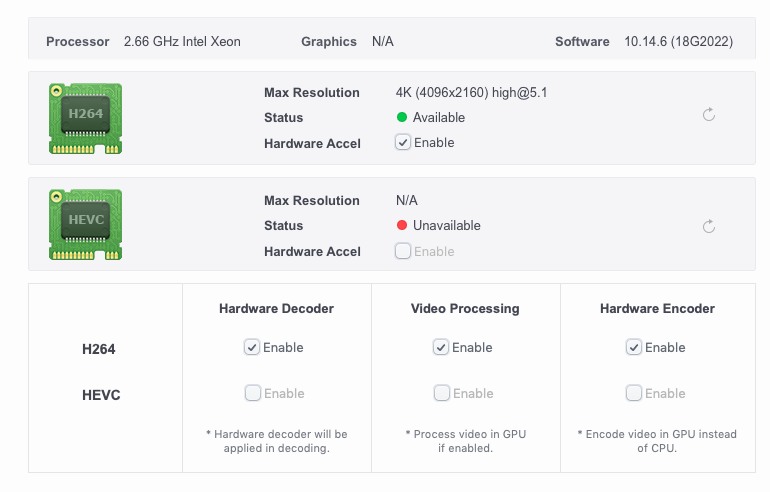
Task: Click the HEVC row label in table
Action: (x=101, y=395)
